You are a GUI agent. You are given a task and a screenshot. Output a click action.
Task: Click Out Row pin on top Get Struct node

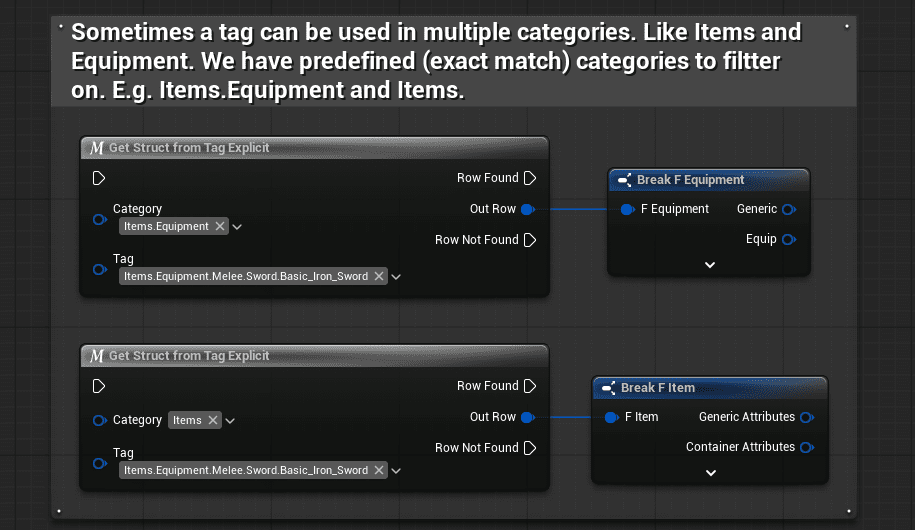click(528, 209)
